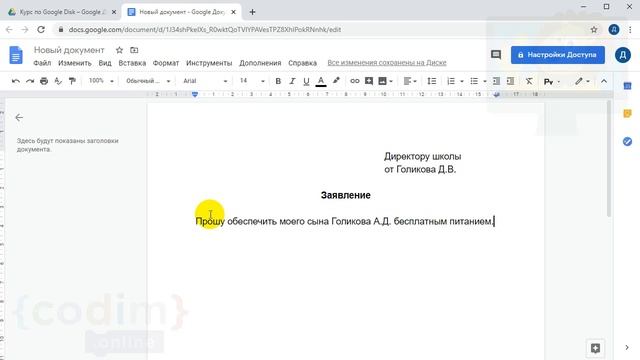Screen dimensions: 640x360
Task: Choose text color button
Action: tap(321, 81)
